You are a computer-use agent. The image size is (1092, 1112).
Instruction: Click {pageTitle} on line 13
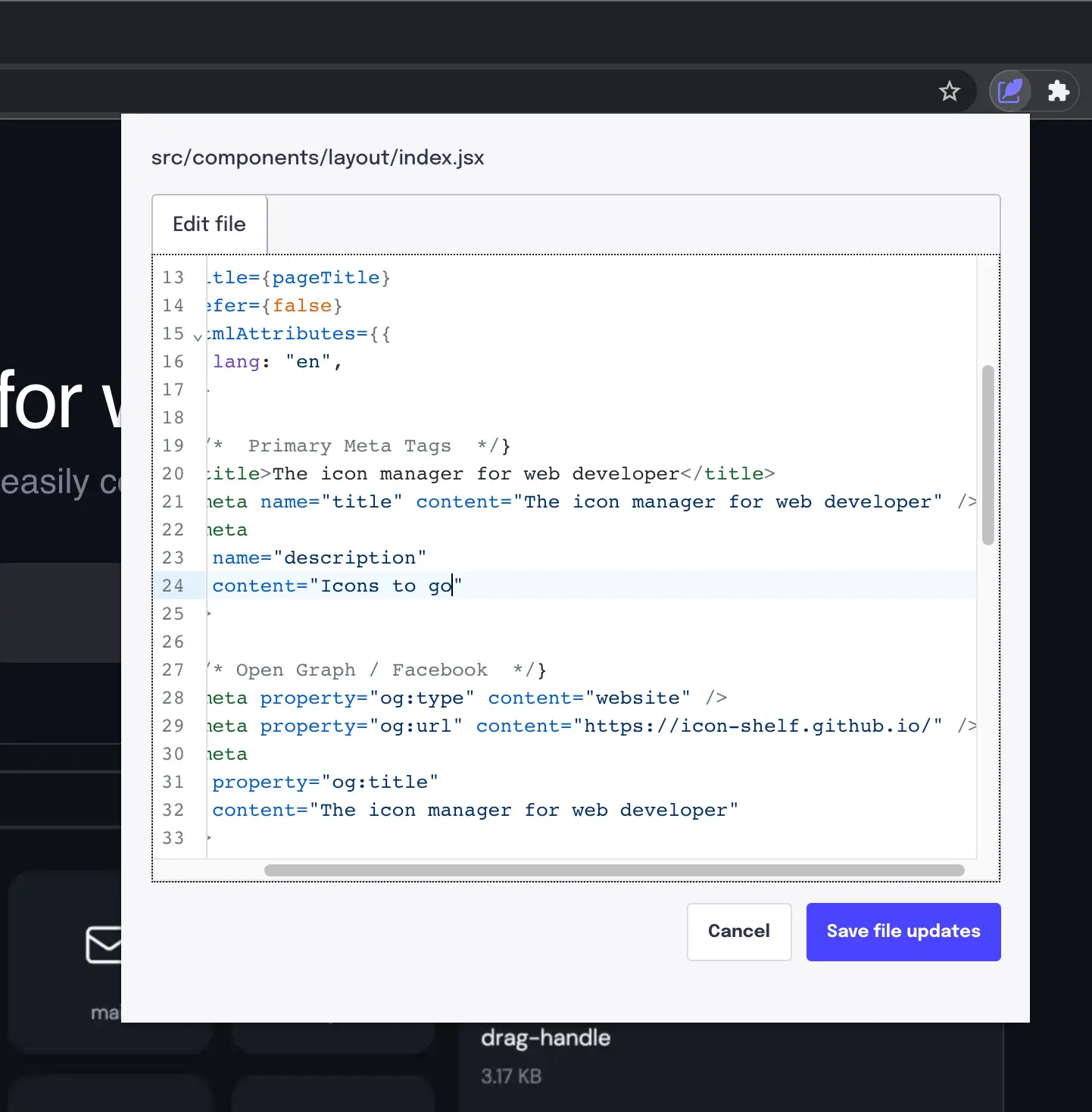pos(326,278)
